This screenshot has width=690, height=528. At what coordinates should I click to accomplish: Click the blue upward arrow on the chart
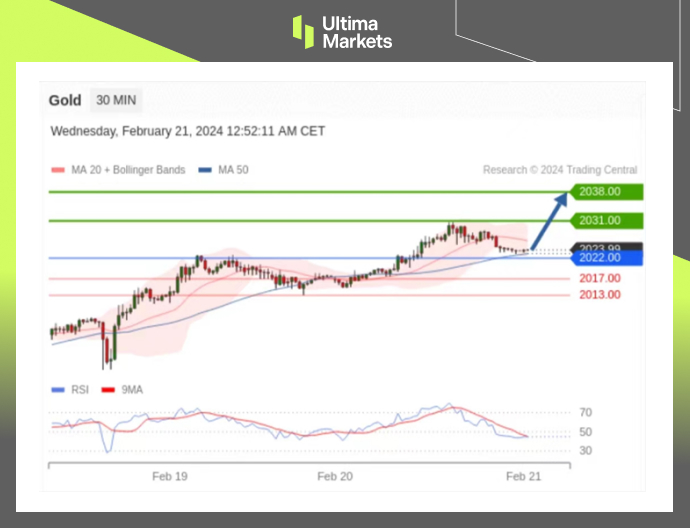click(549, 222)
